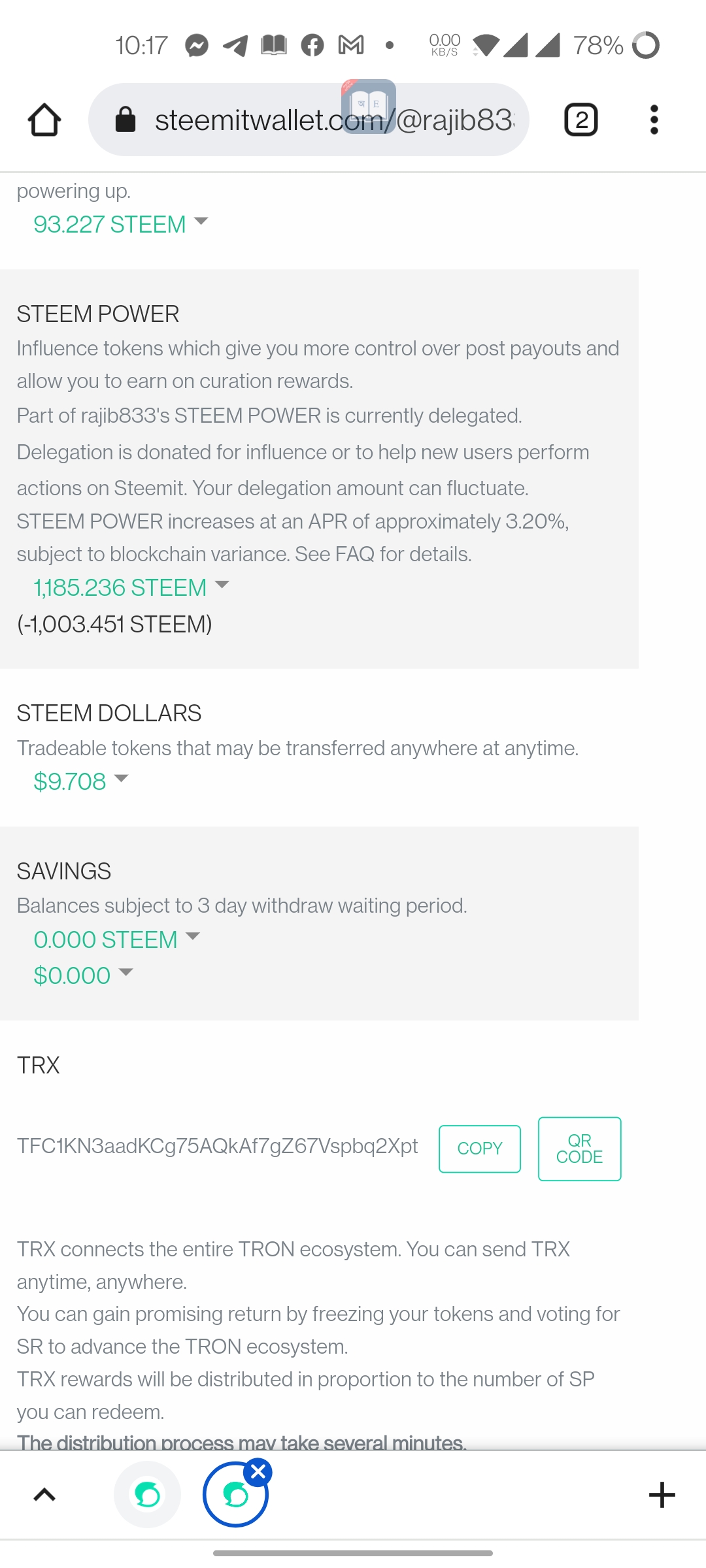Show the TRX QR CODE
This screenshot has height=1568, width=706.
[x=579, y=1149]
